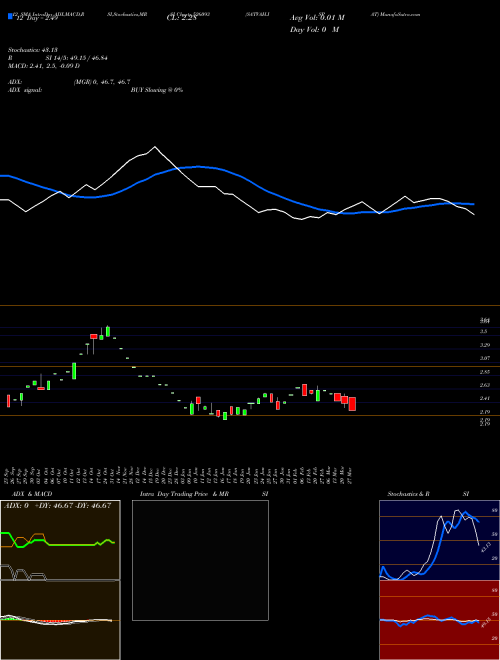The height and width of the screenshot is (660, 500).
Task: Click the tall green candle at the price peak
Action: (x=108, y=331)
